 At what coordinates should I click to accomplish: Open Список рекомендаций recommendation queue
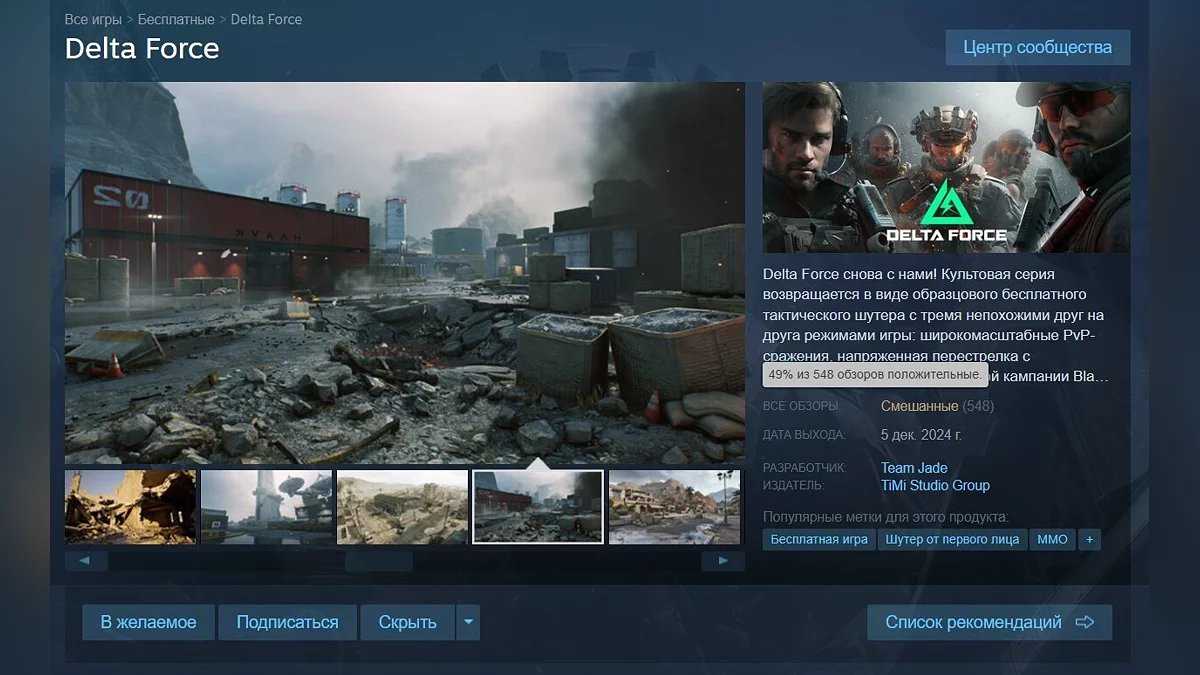coord(988,622)
